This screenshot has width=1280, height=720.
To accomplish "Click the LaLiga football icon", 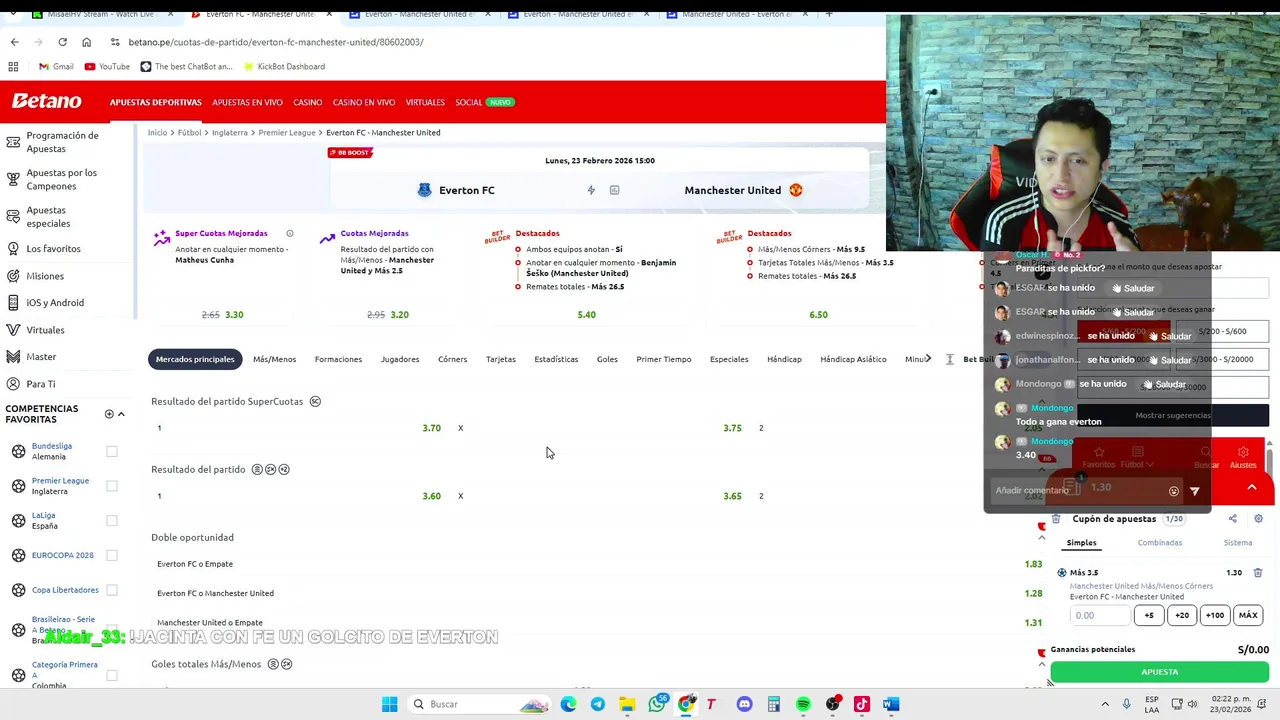I will pyautogui.click(x=18, y=520).
